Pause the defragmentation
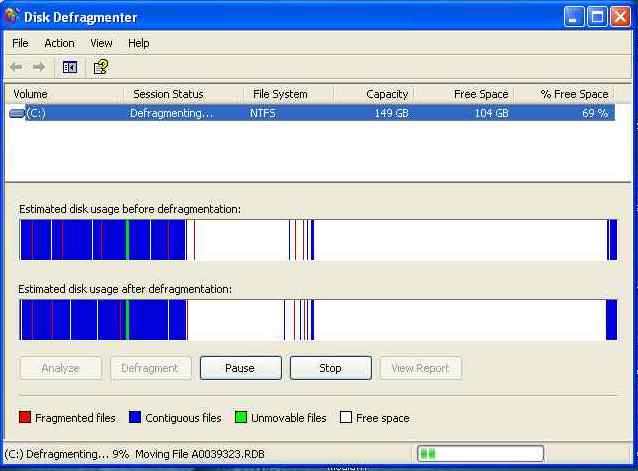Screen dimensions: 638x471 tap(240, 368)
